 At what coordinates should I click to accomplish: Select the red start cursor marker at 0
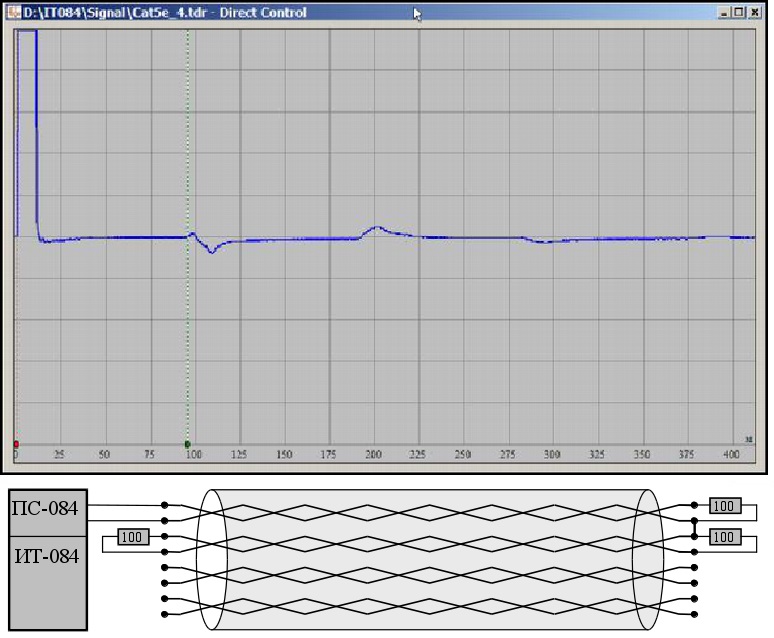16,444
